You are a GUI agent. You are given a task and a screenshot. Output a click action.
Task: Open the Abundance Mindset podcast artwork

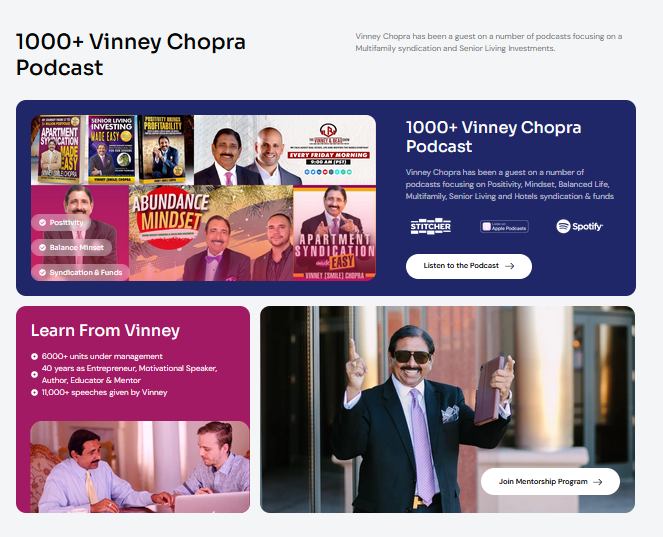click(x=211, y=233)
